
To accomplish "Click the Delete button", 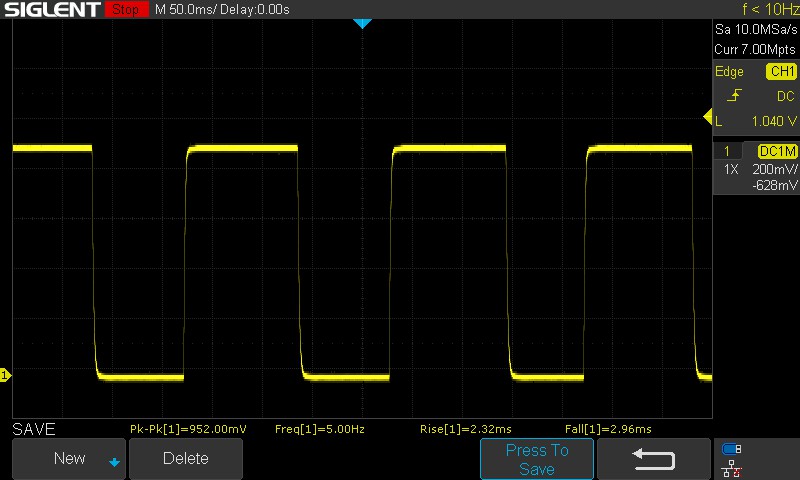I will (186, 458).
